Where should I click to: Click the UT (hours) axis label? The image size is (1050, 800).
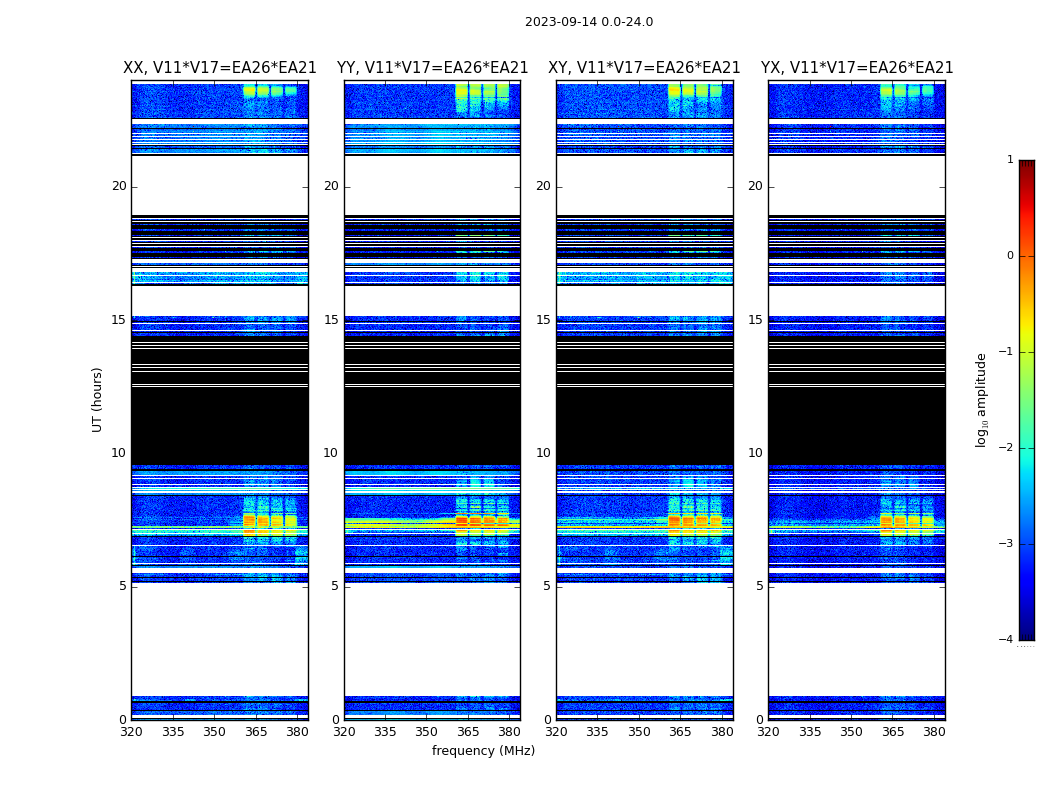pyautogui.click(x=98, y=399)
